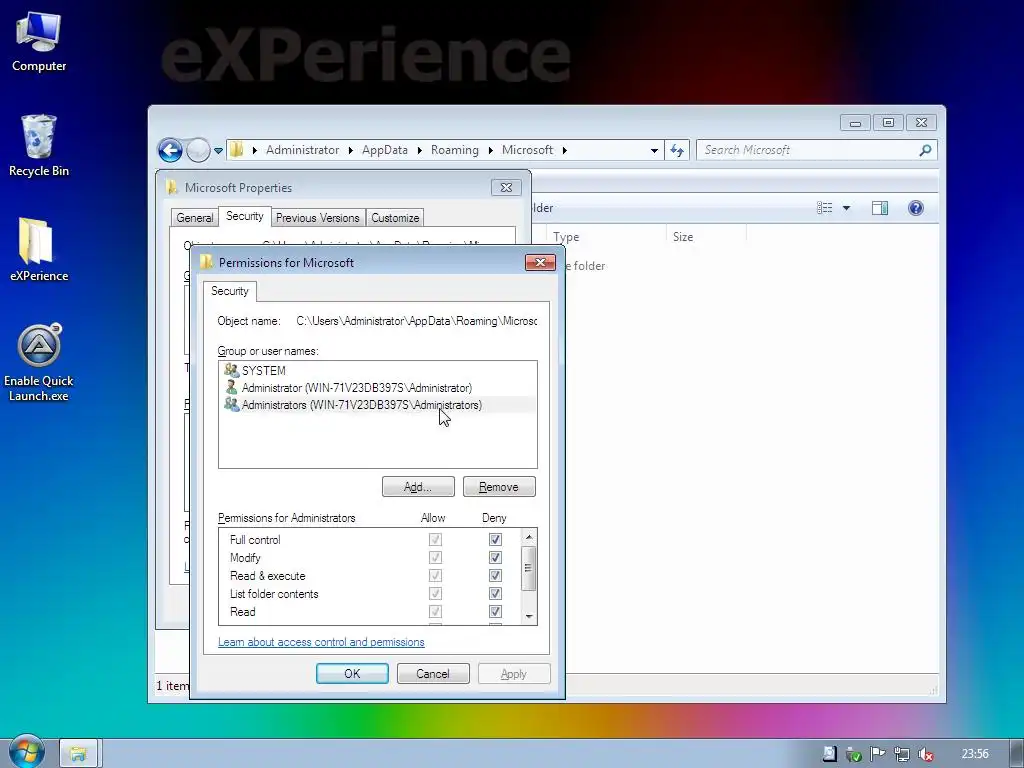1024x768 pixels.
Task: Click the Search Microsoft input field
Action: point(808,150)
